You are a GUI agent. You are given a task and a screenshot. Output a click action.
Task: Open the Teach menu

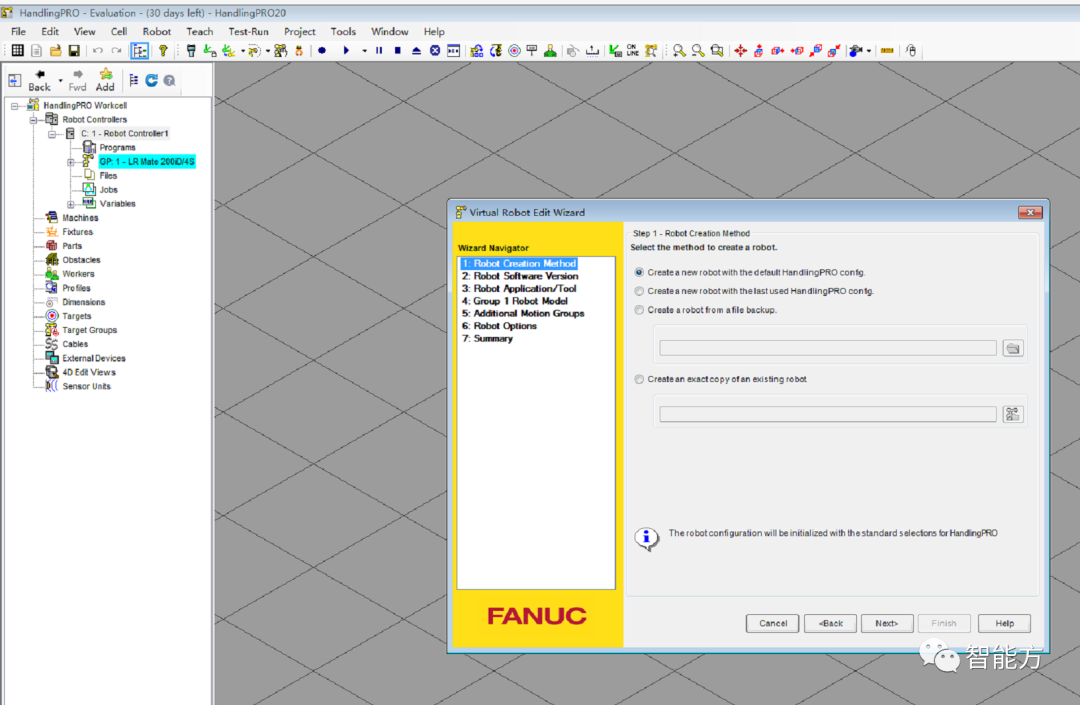tap(200, 32)
